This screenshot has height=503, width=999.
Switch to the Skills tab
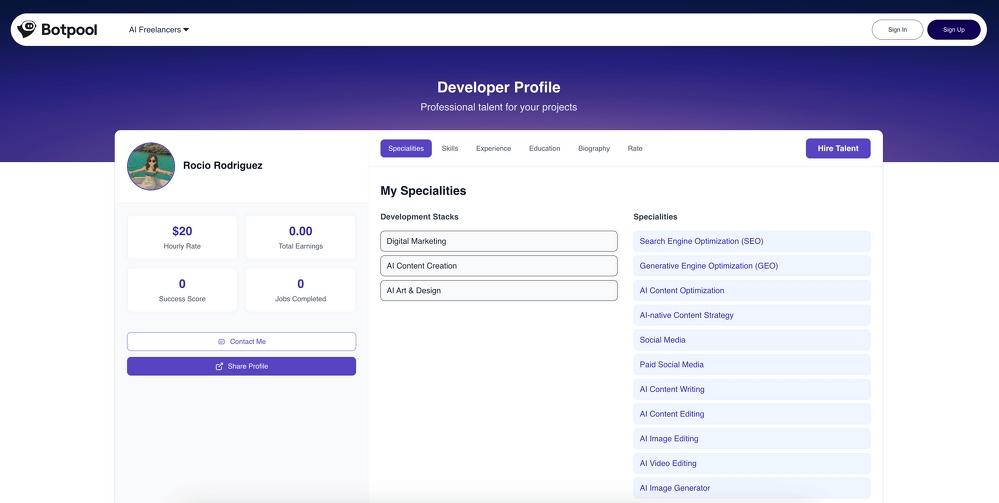(x=450, y=149)
